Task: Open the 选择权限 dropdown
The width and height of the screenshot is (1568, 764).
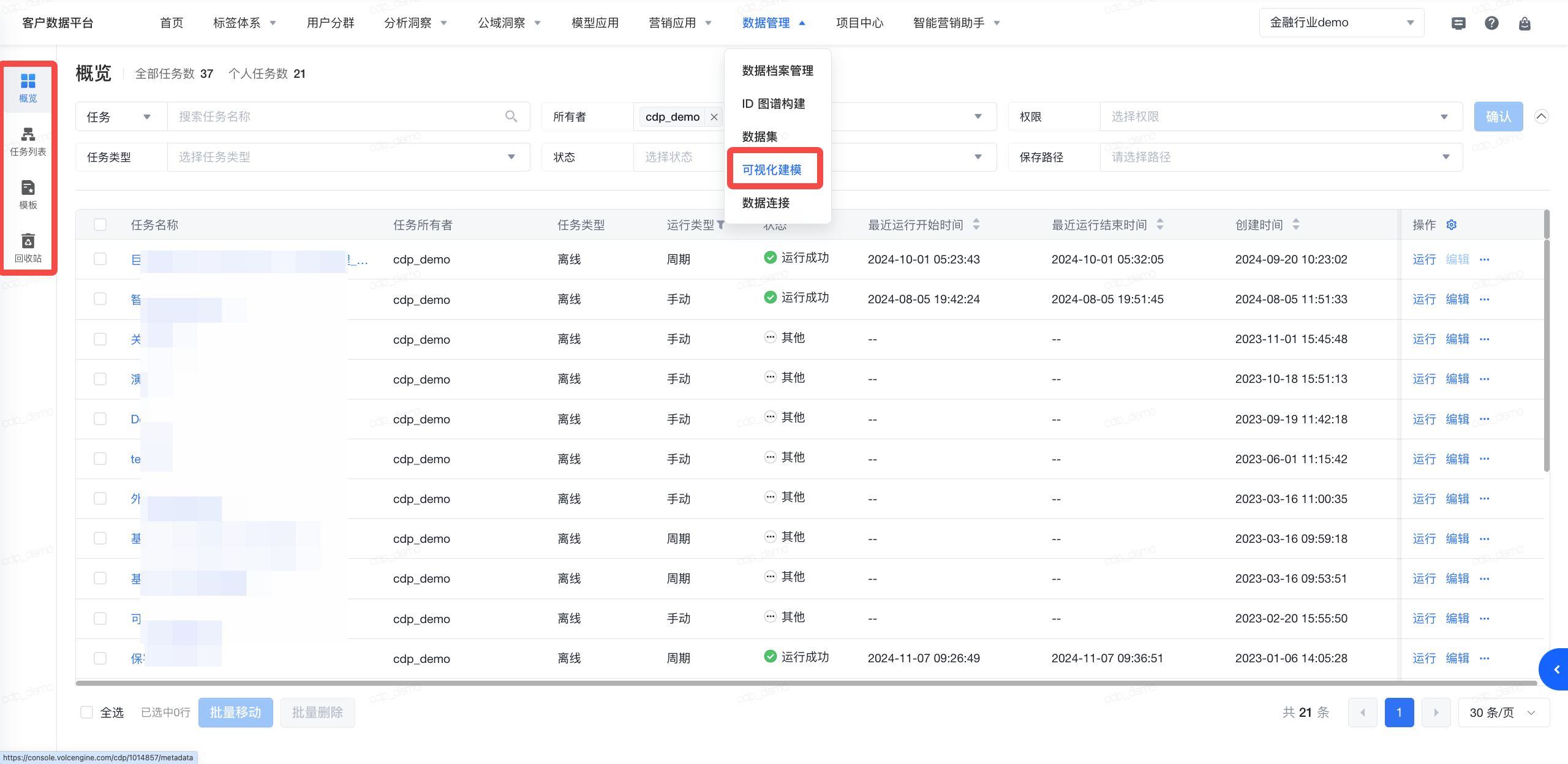Action: coord(1281,116)
